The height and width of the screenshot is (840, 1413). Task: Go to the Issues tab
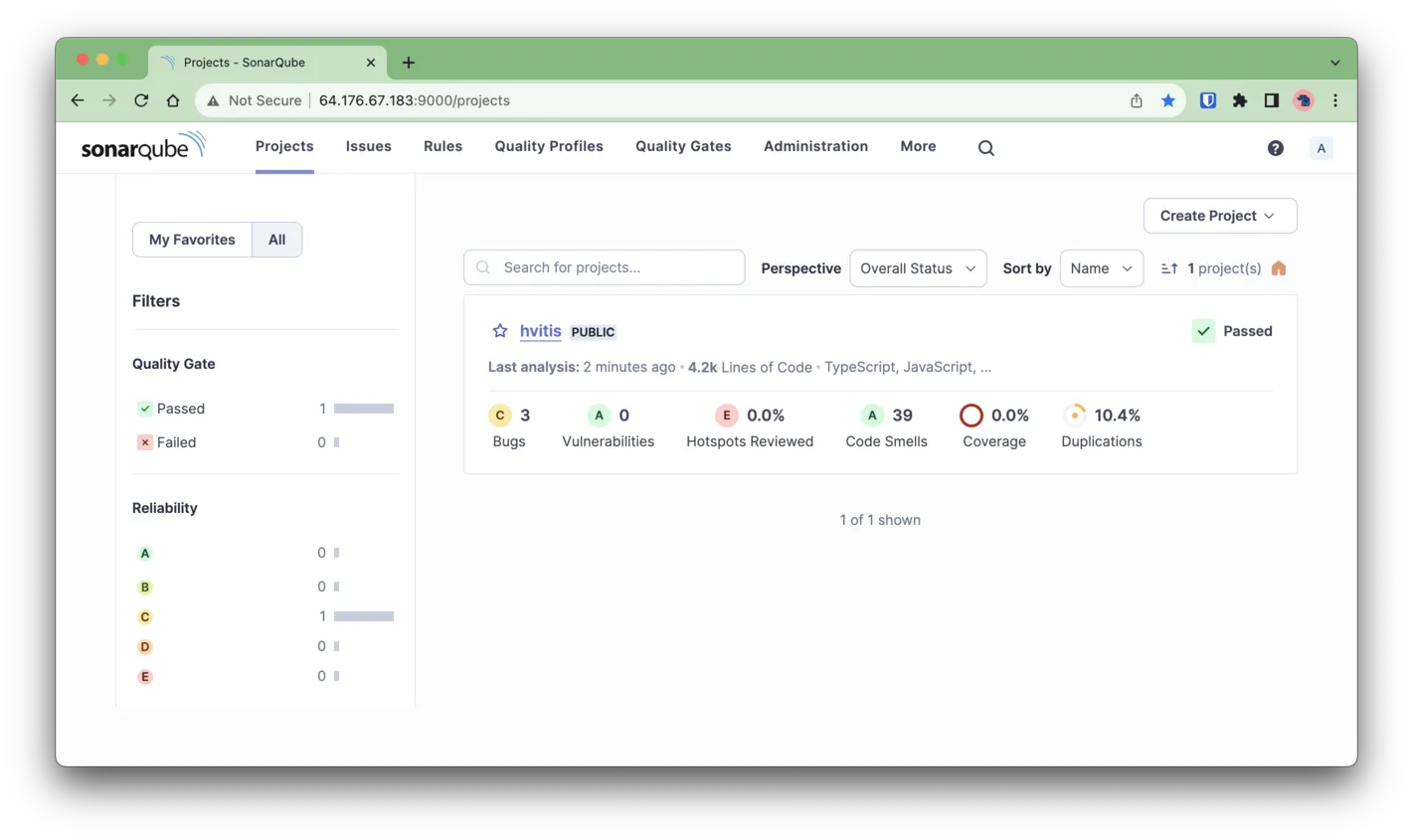coord(368,146)
